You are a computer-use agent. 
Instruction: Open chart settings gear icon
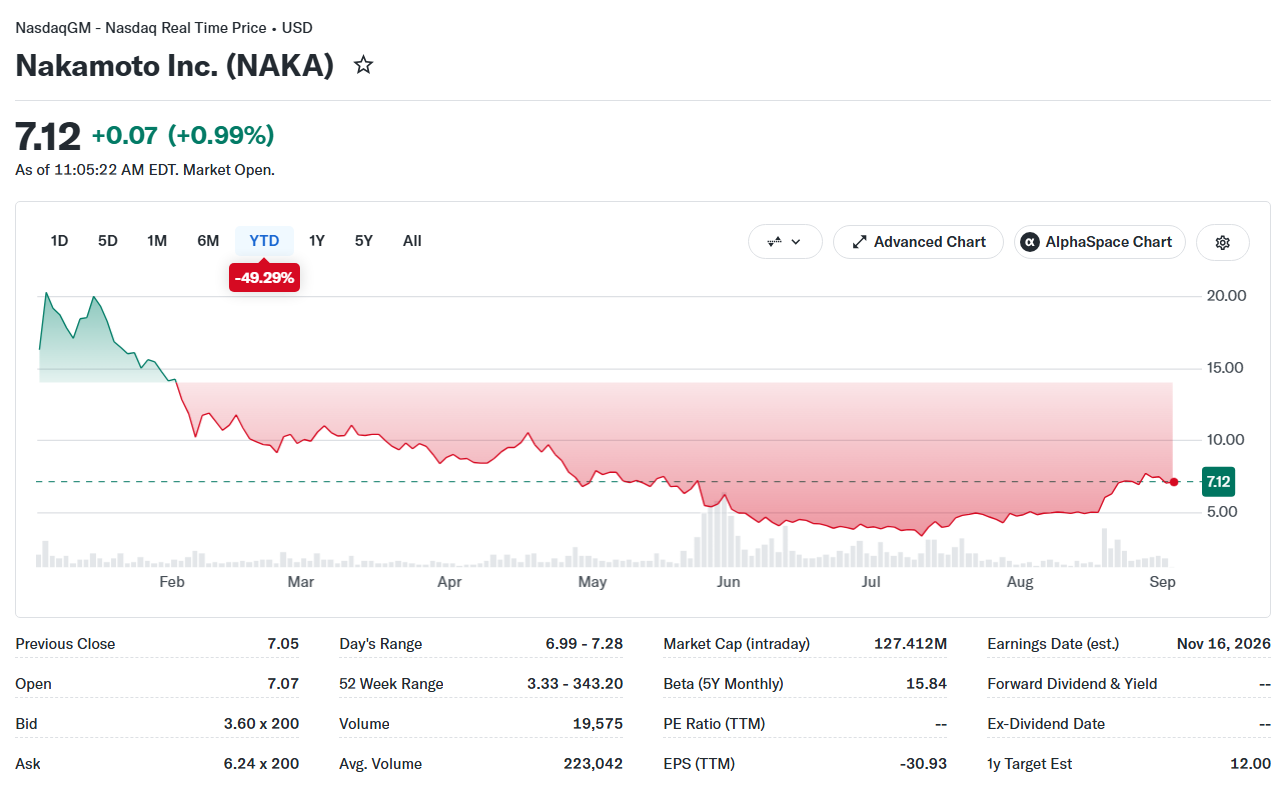1222,242
